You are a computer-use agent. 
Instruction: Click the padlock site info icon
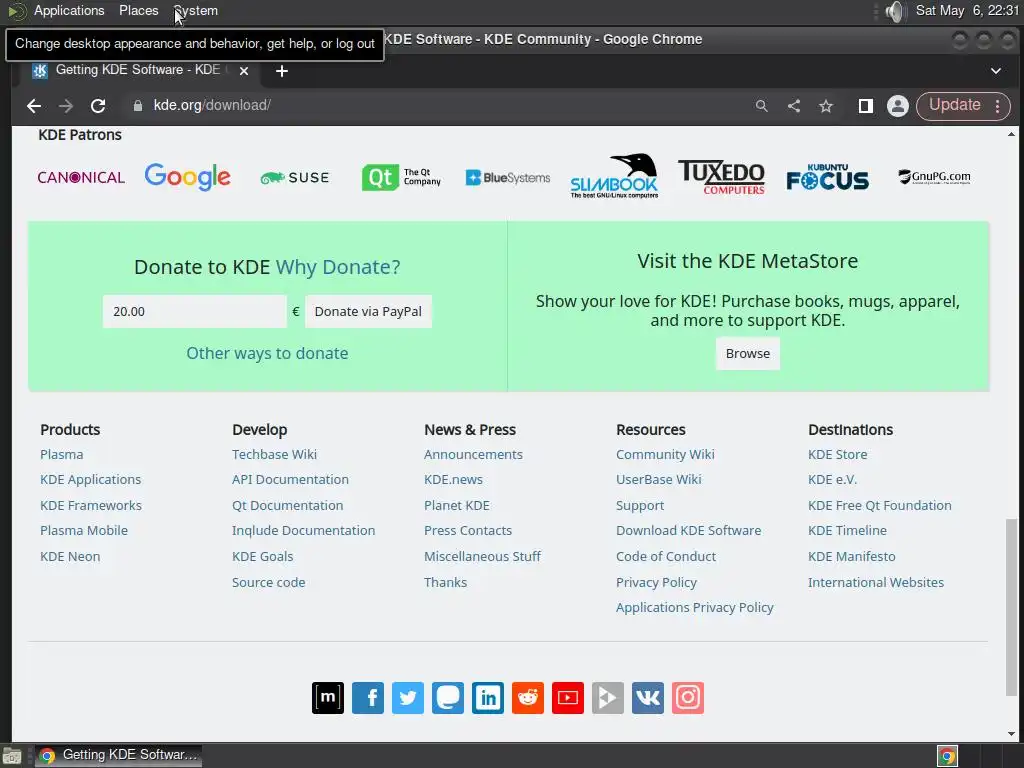[138, 106]
